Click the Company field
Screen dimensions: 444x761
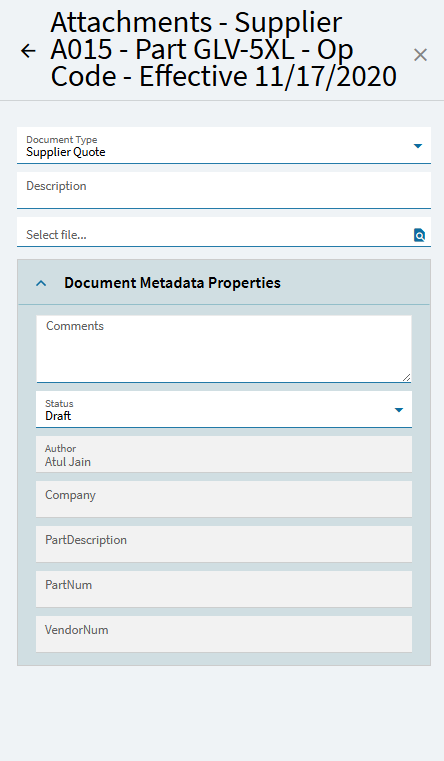pos(224,499)
